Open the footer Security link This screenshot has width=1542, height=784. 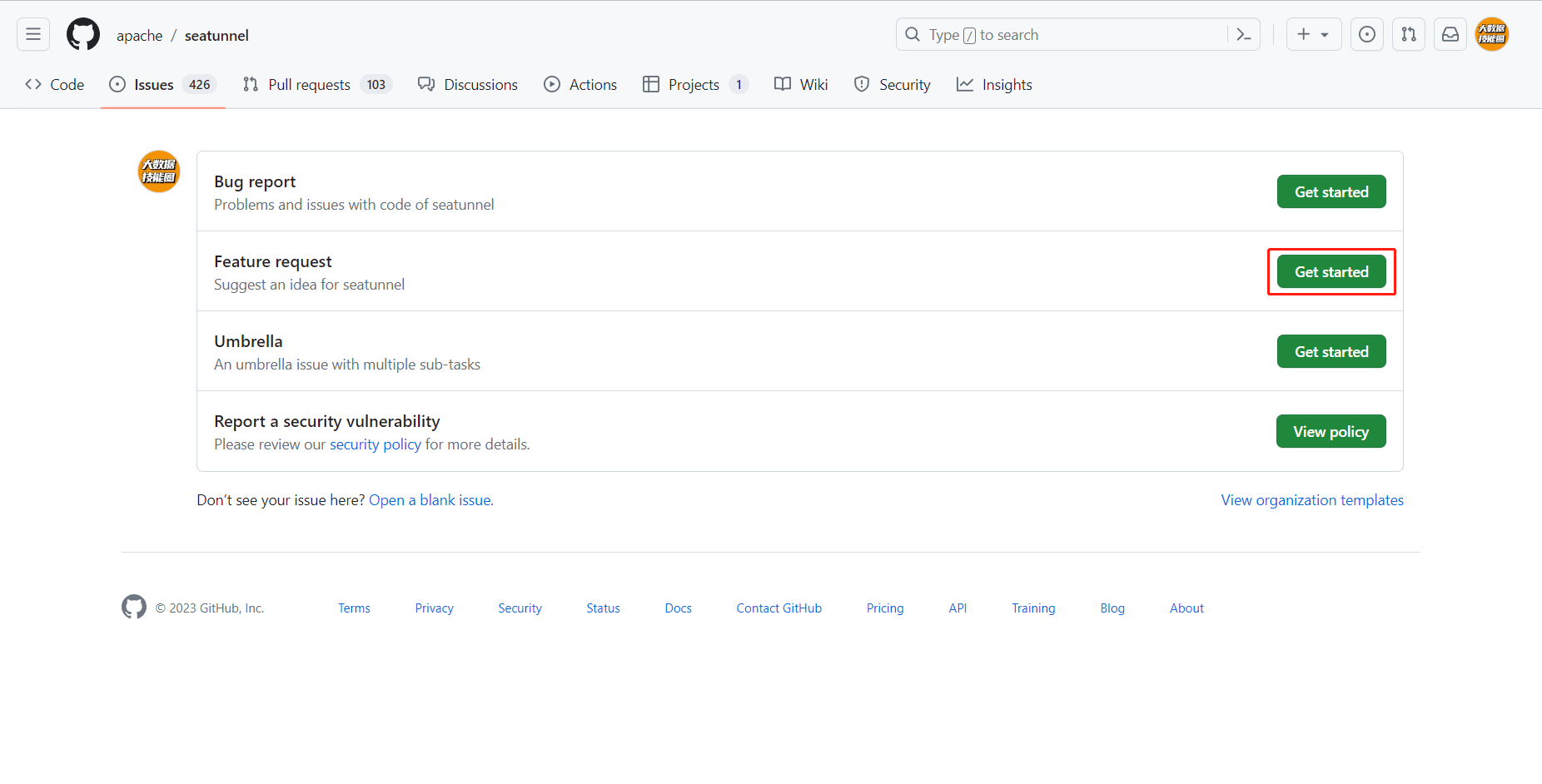[520, 608]
